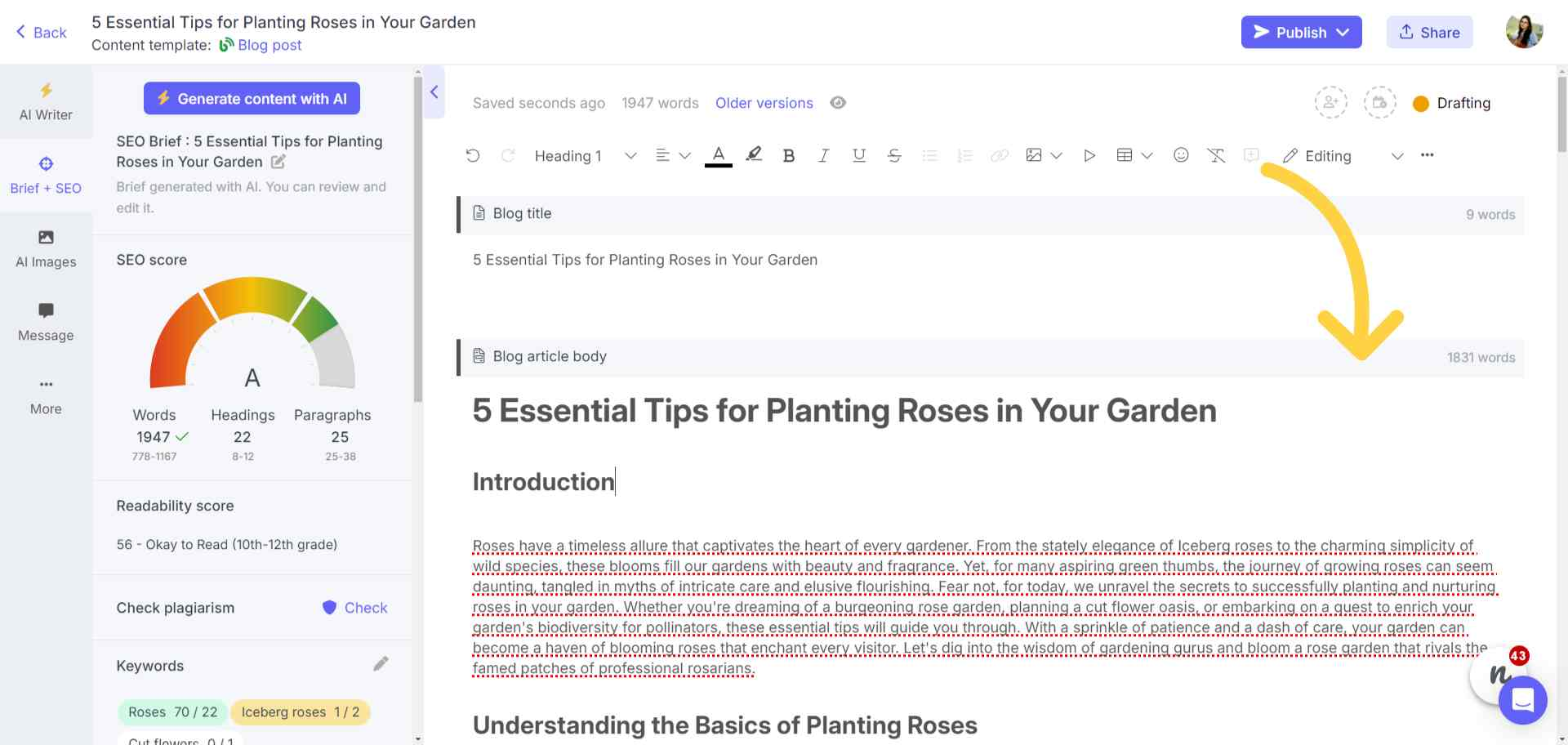
Task: Open the AI Images panel
Action: tap(46, 248)
